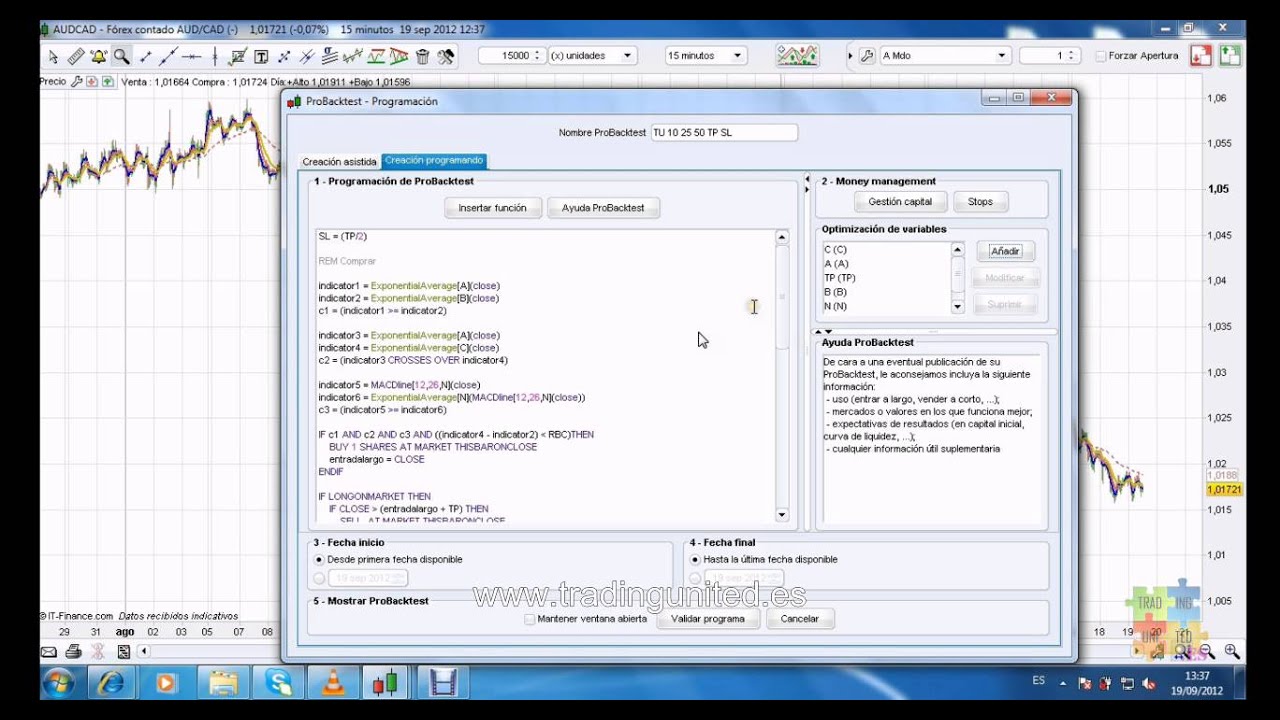The image size is (1280, 720).
Task: Select the custom start date radio button
Action: coord(319,578)
